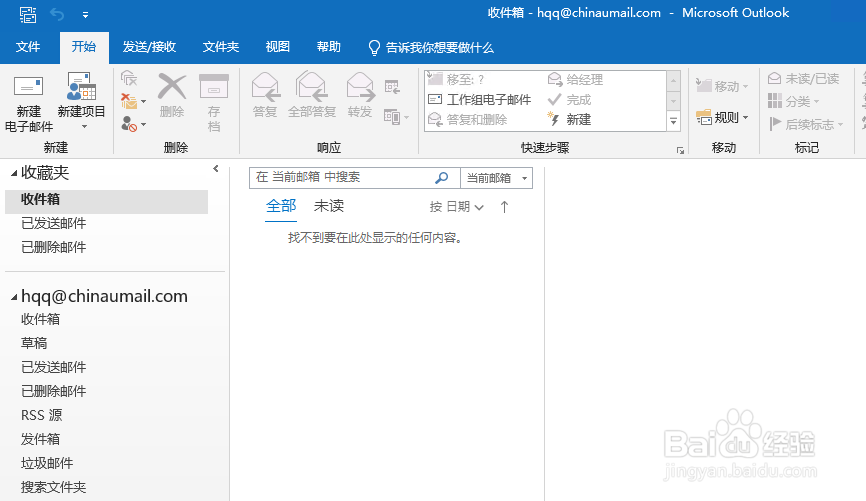Select quick step 移至: ?
The image size is (866, 501).
click(x=456, y=80)
